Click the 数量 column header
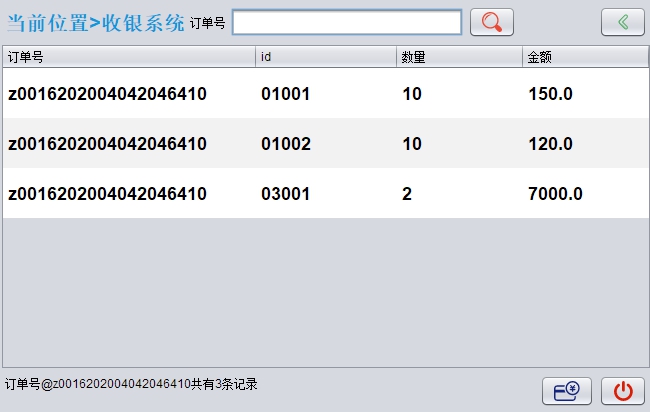This screenshot has width=650, height=412. [x=459, y=57]
